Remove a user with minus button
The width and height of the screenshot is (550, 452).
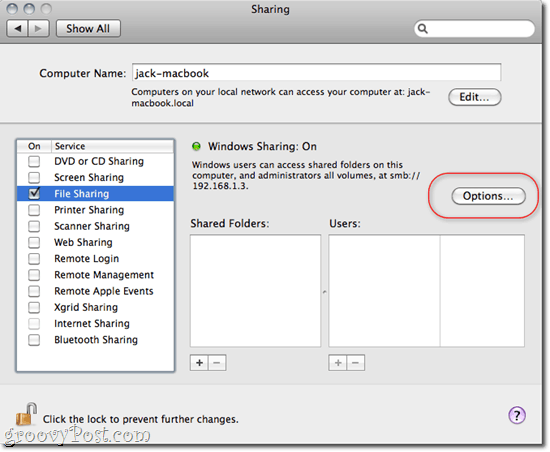pyautogui.click(x=356, y=363)
